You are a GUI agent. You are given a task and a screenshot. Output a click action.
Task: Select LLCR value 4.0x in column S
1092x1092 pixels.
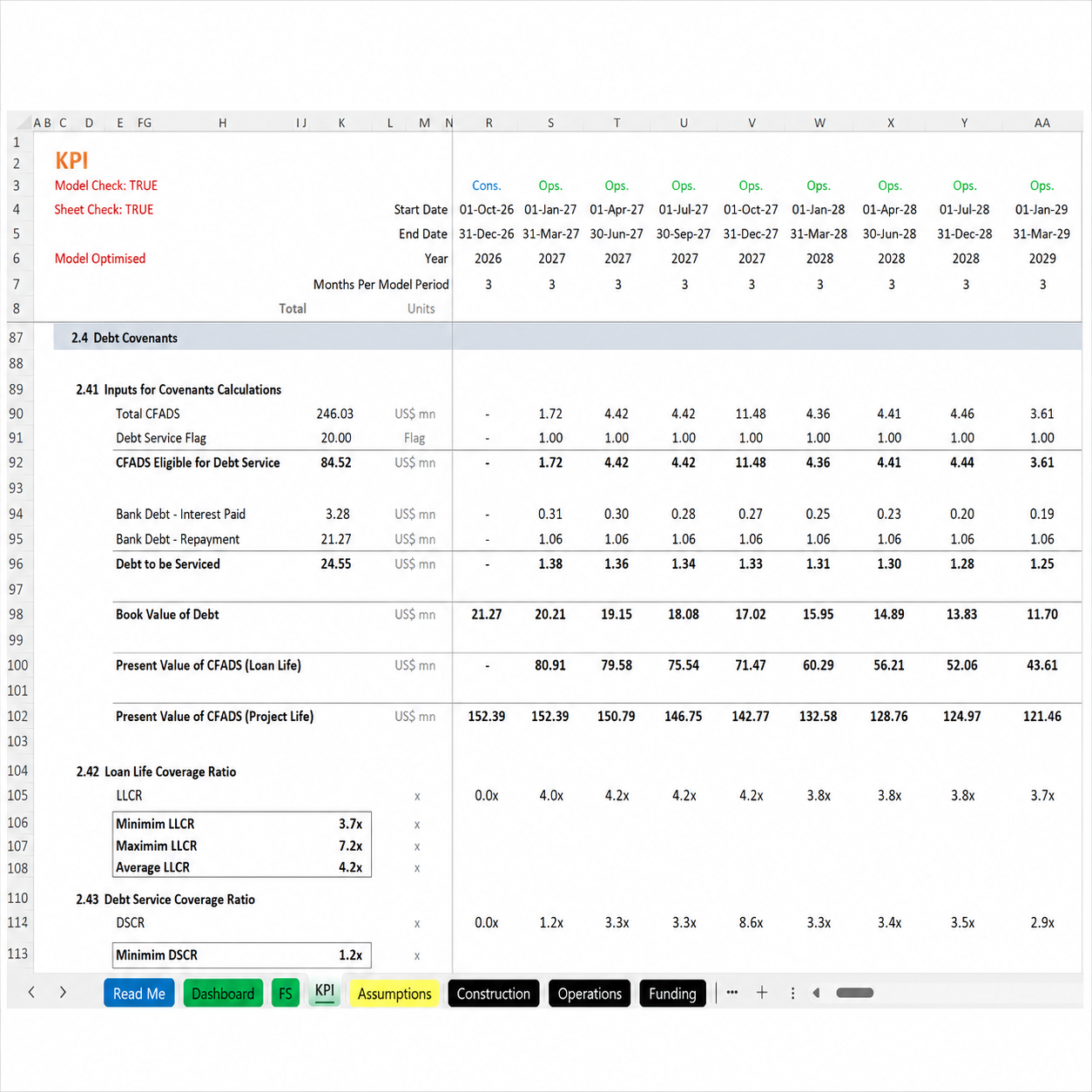551,796
